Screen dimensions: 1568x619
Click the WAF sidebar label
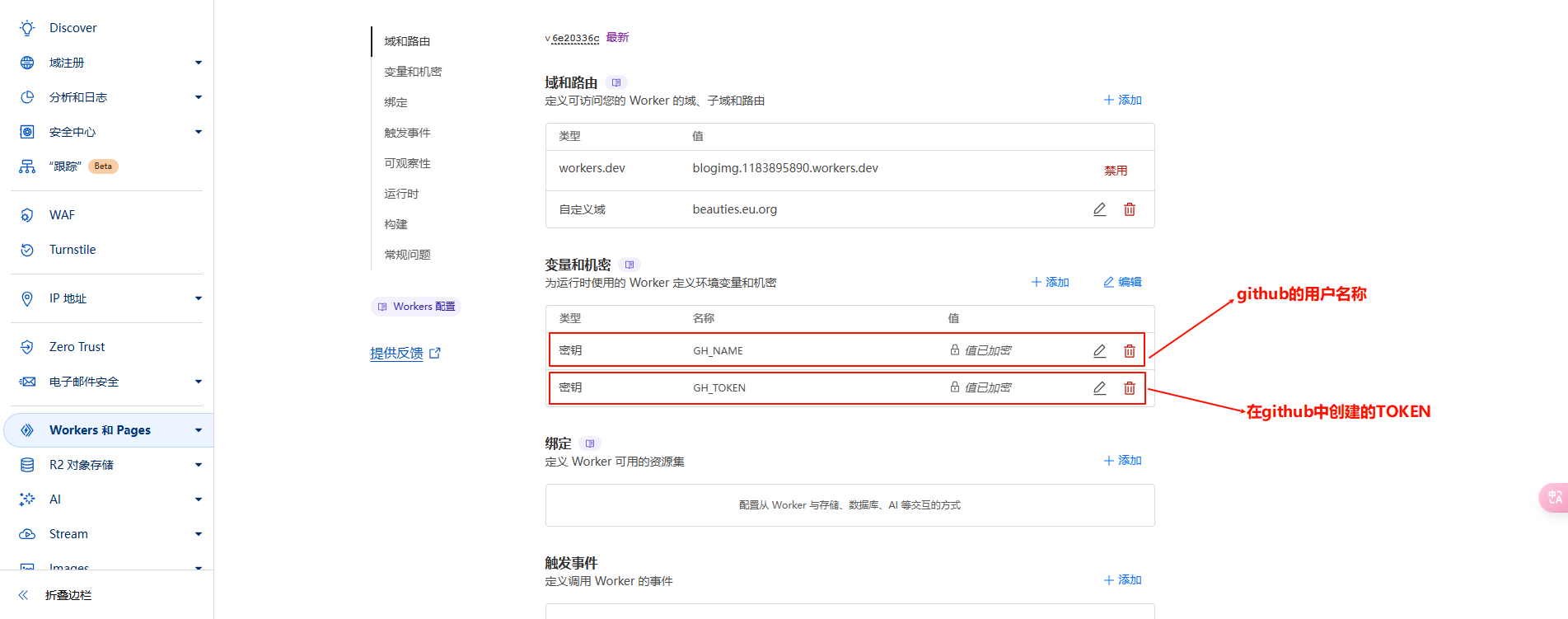[62, 215]
